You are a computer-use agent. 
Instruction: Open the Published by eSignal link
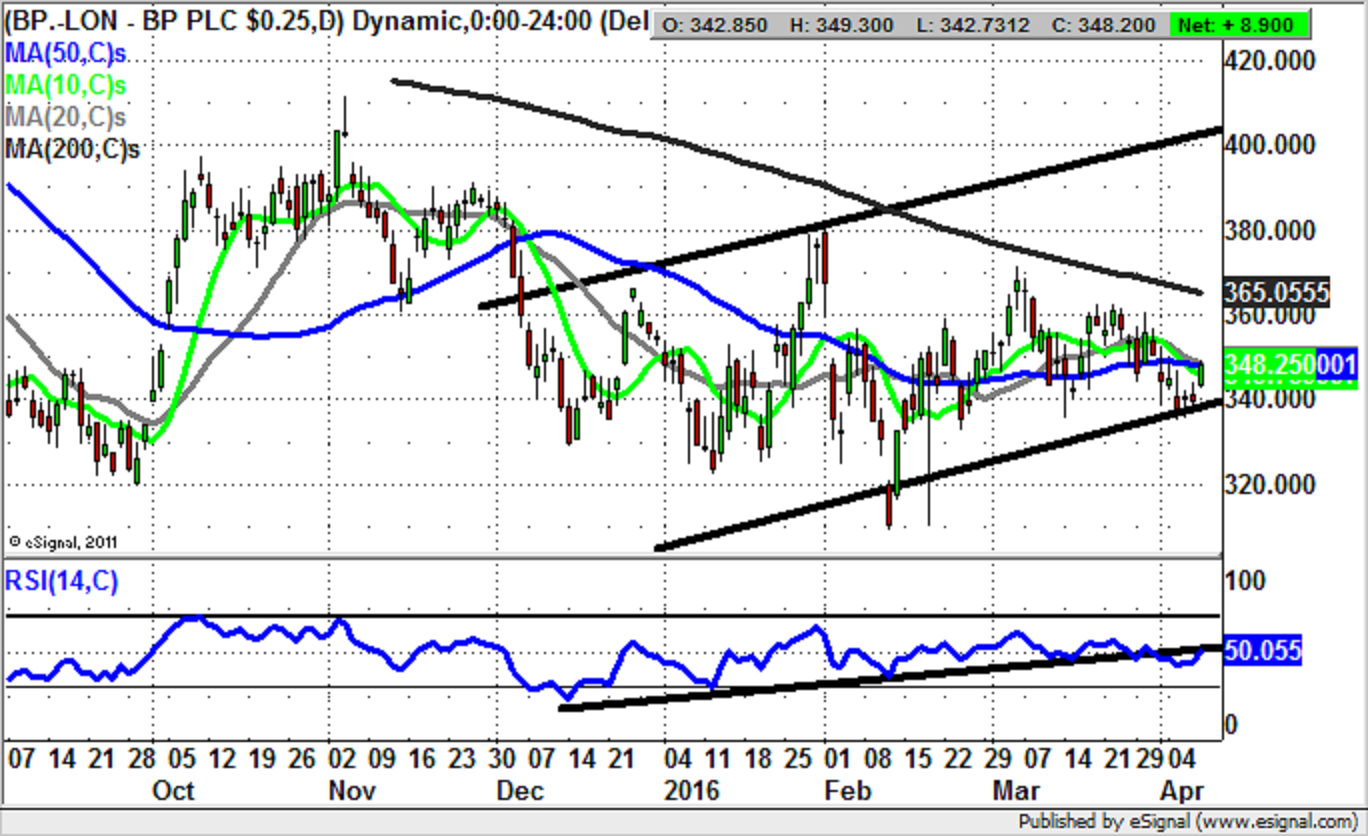[1189, 822]
